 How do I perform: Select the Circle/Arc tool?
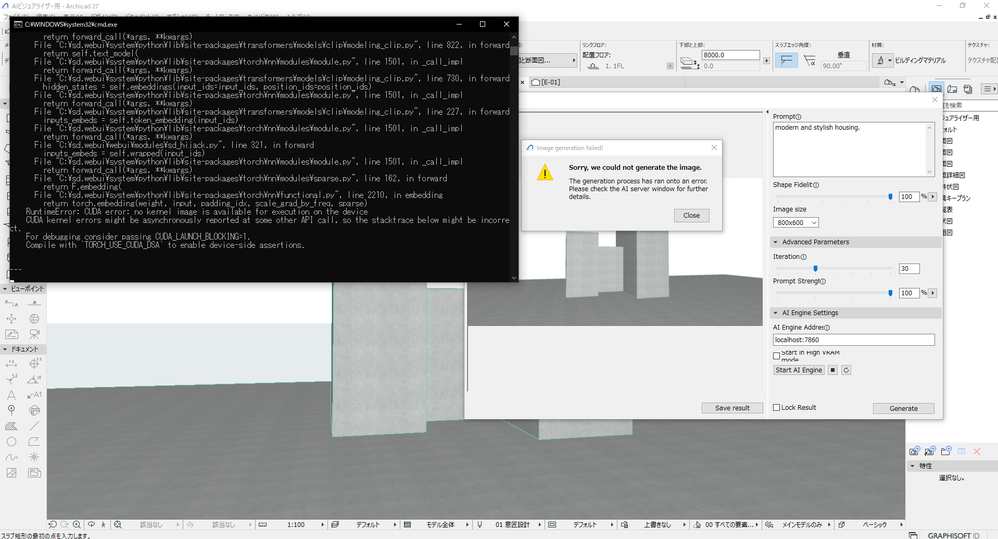[x=11, y=442]
